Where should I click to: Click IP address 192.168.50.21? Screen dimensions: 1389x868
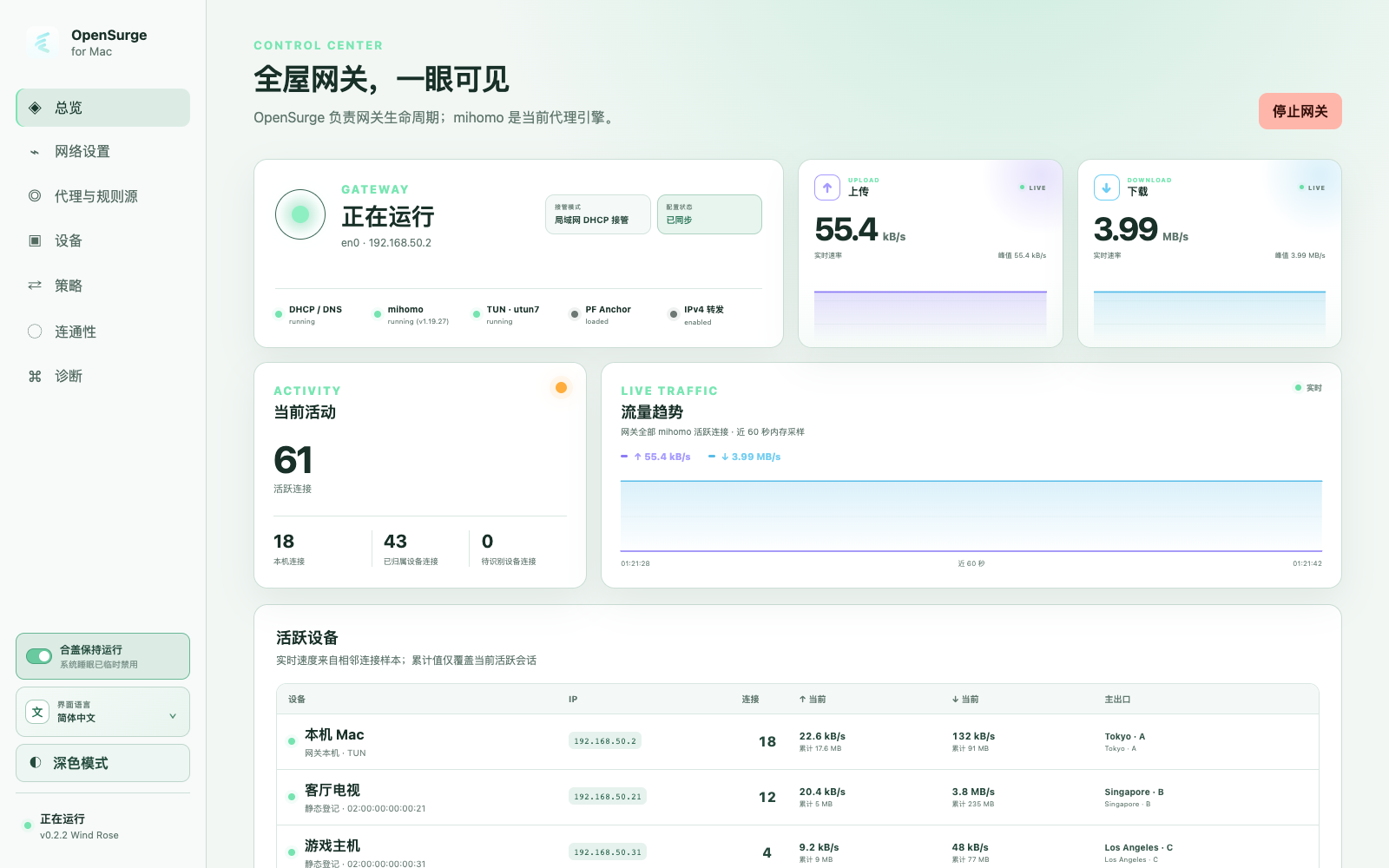coord(608,797)
